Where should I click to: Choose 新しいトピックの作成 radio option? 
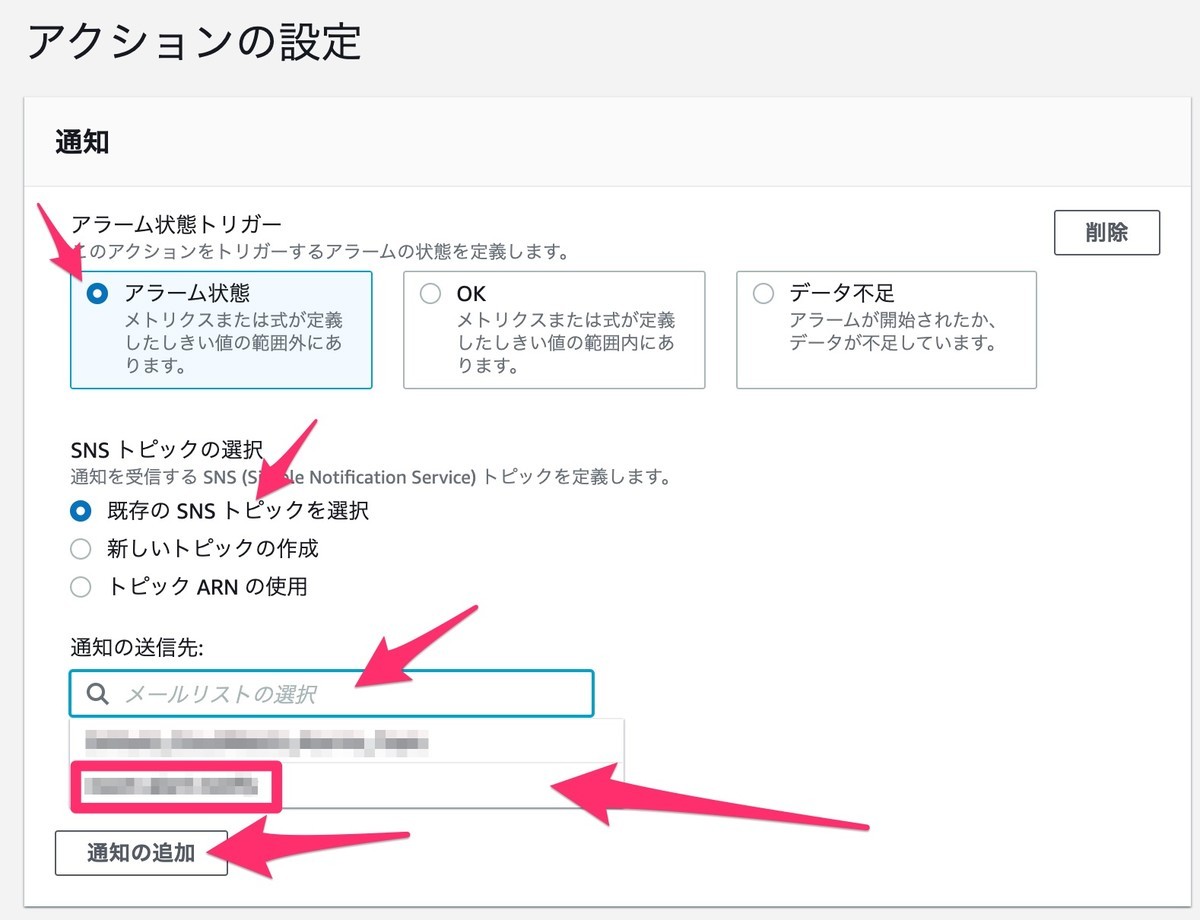point(81,549)
